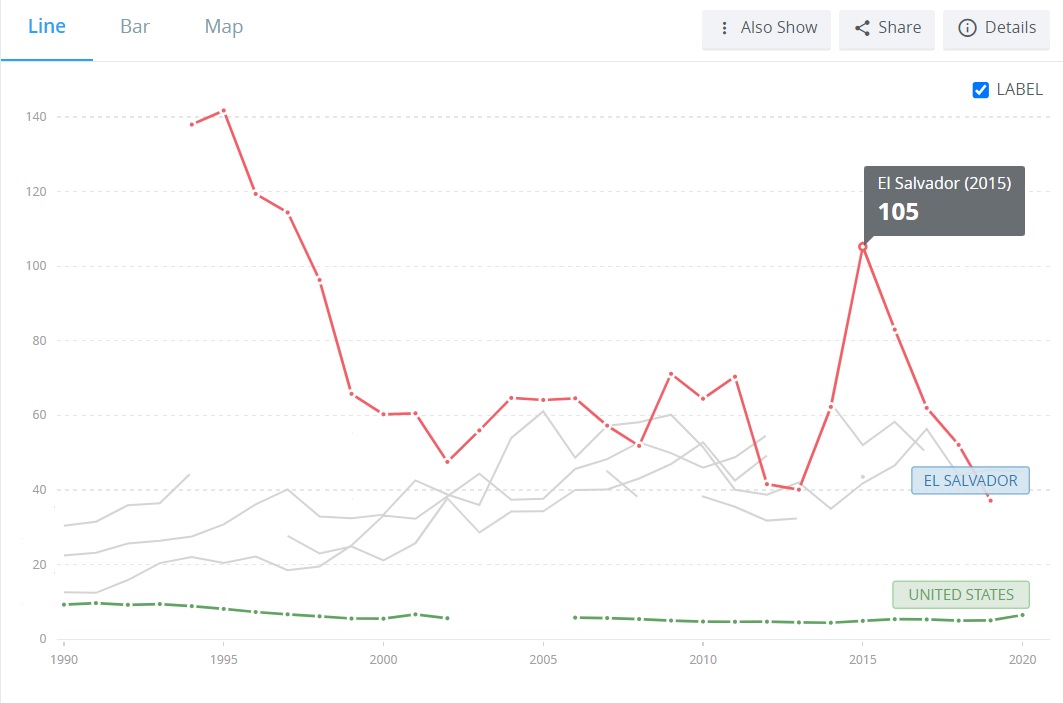Click El Salvador 2019 data point

[990, 500]
